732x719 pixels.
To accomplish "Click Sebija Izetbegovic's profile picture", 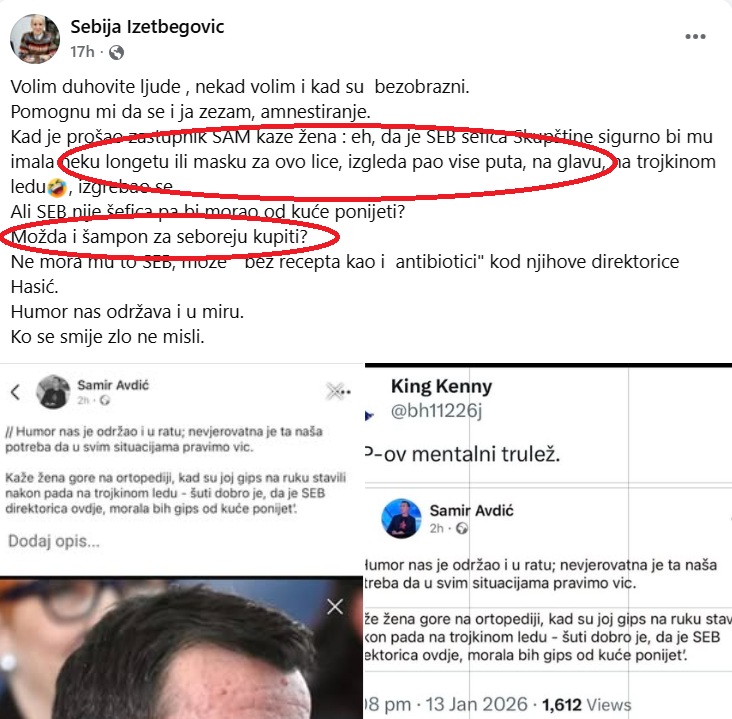I will click(35, 38).
